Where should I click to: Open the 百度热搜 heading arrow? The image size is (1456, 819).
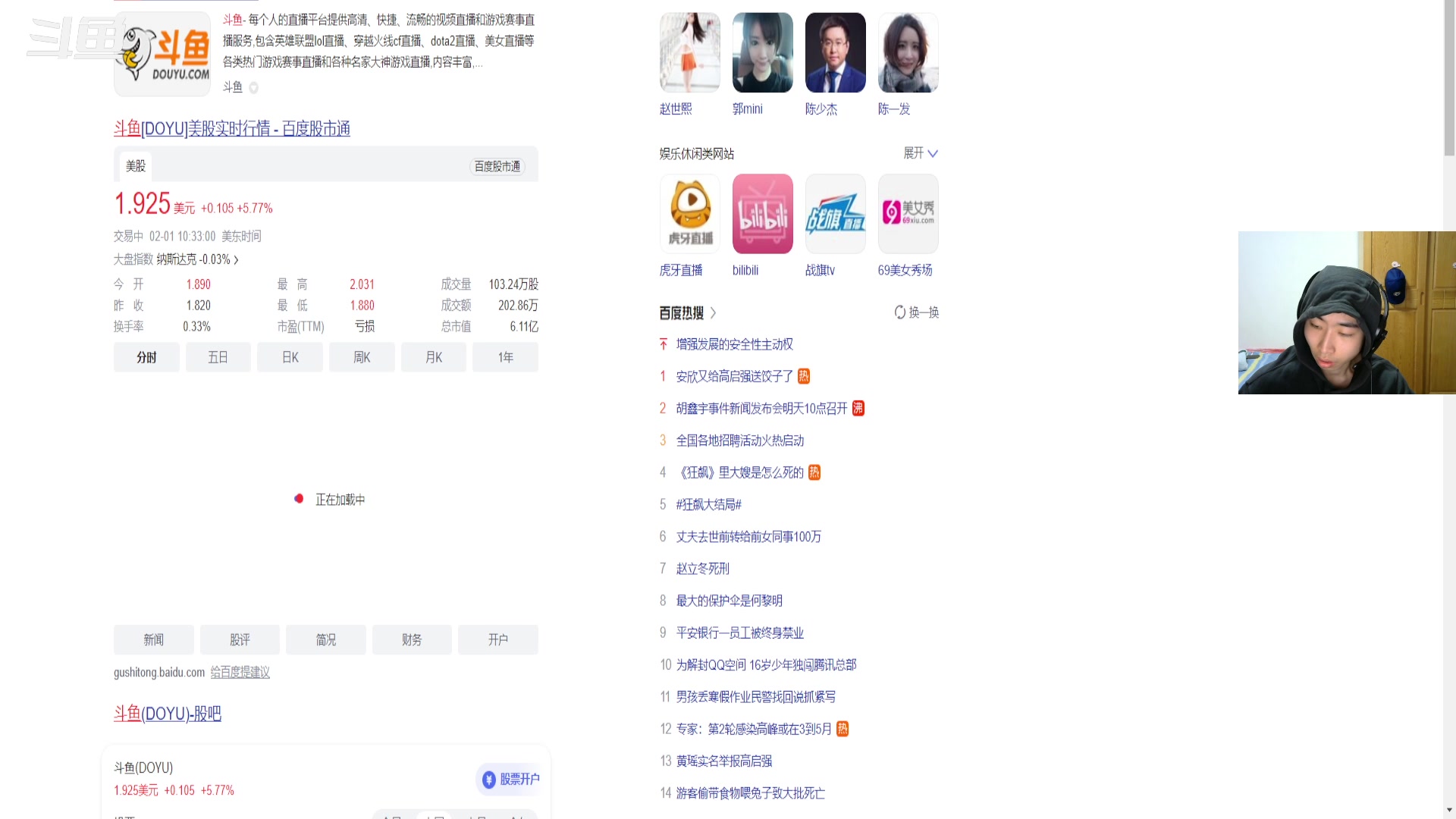[x=714, y=313]
